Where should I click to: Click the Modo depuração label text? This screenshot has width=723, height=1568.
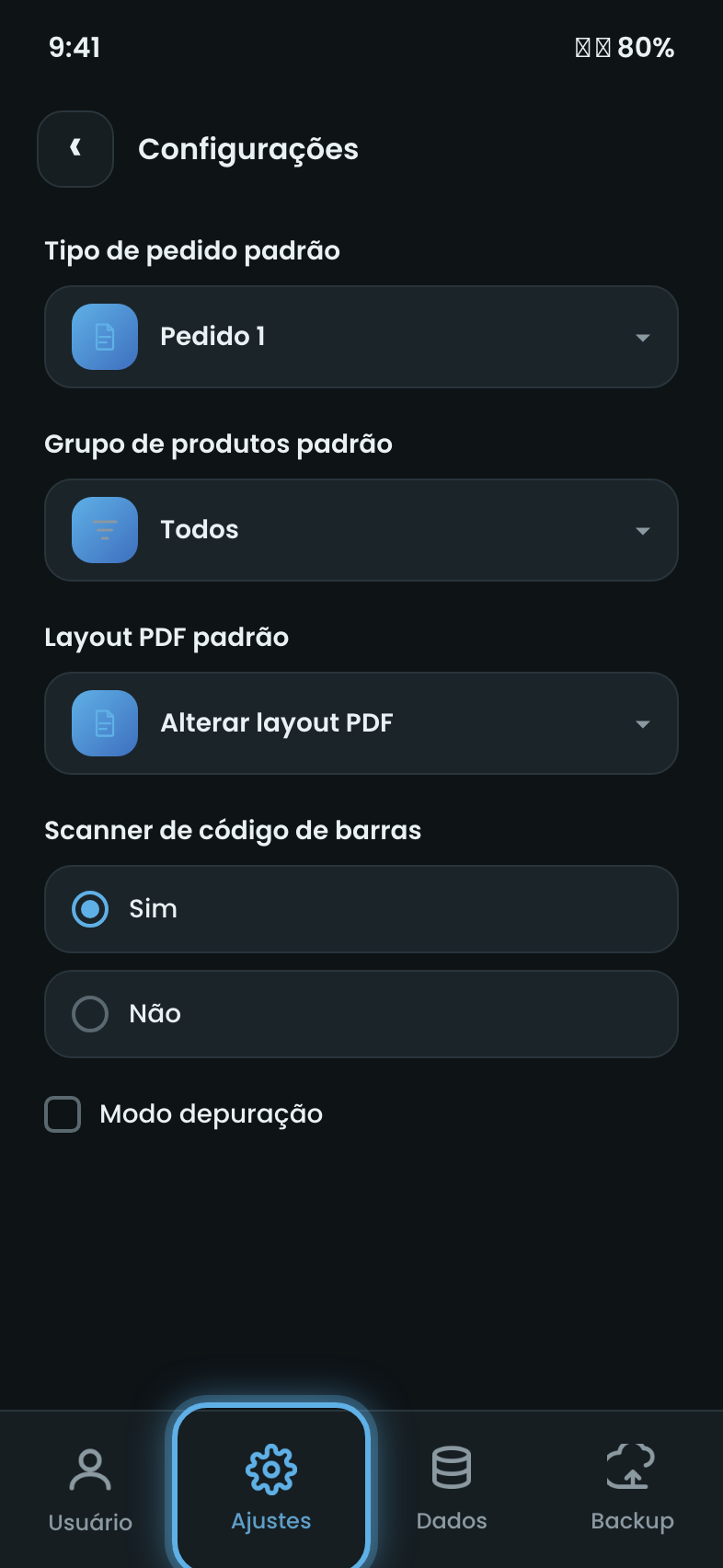pyautogui.click(x=212, y=1114)
